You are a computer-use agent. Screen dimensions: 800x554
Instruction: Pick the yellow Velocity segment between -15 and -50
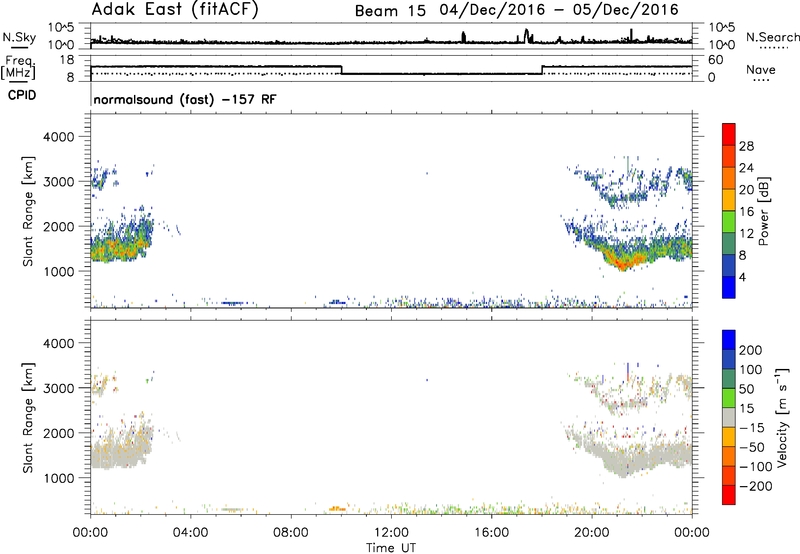729,437
